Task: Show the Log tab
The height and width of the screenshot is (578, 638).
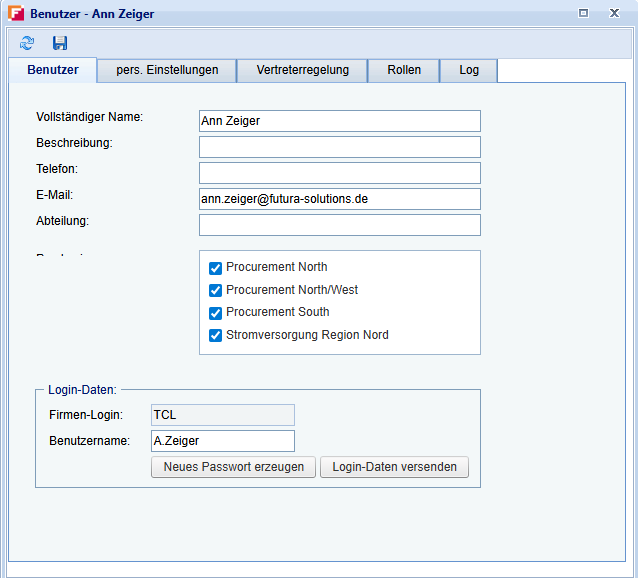Action: (469, 70)
